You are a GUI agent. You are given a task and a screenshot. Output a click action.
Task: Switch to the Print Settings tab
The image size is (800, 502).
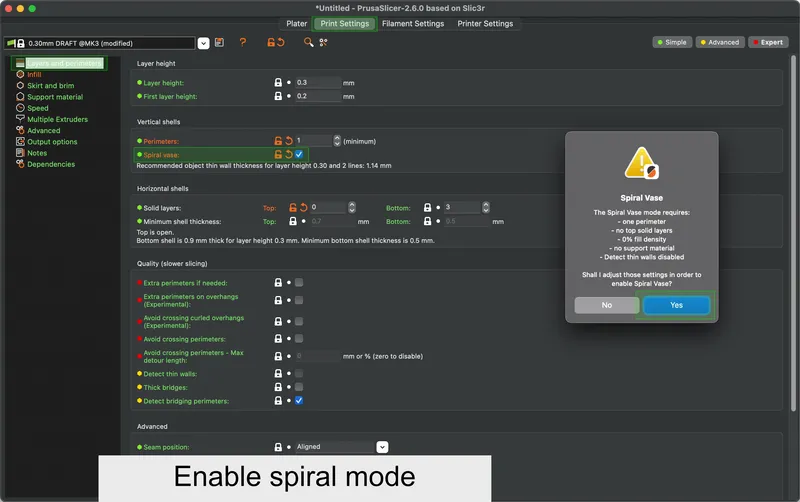(x=345, y=23)
